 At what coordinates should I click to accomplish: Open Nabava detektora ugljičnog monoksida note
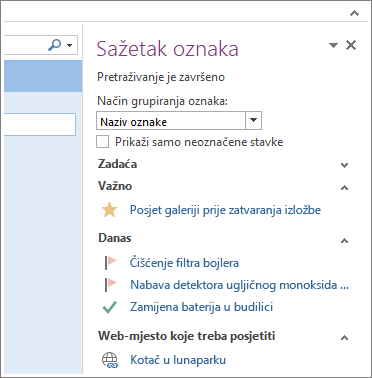coord(239,285)
